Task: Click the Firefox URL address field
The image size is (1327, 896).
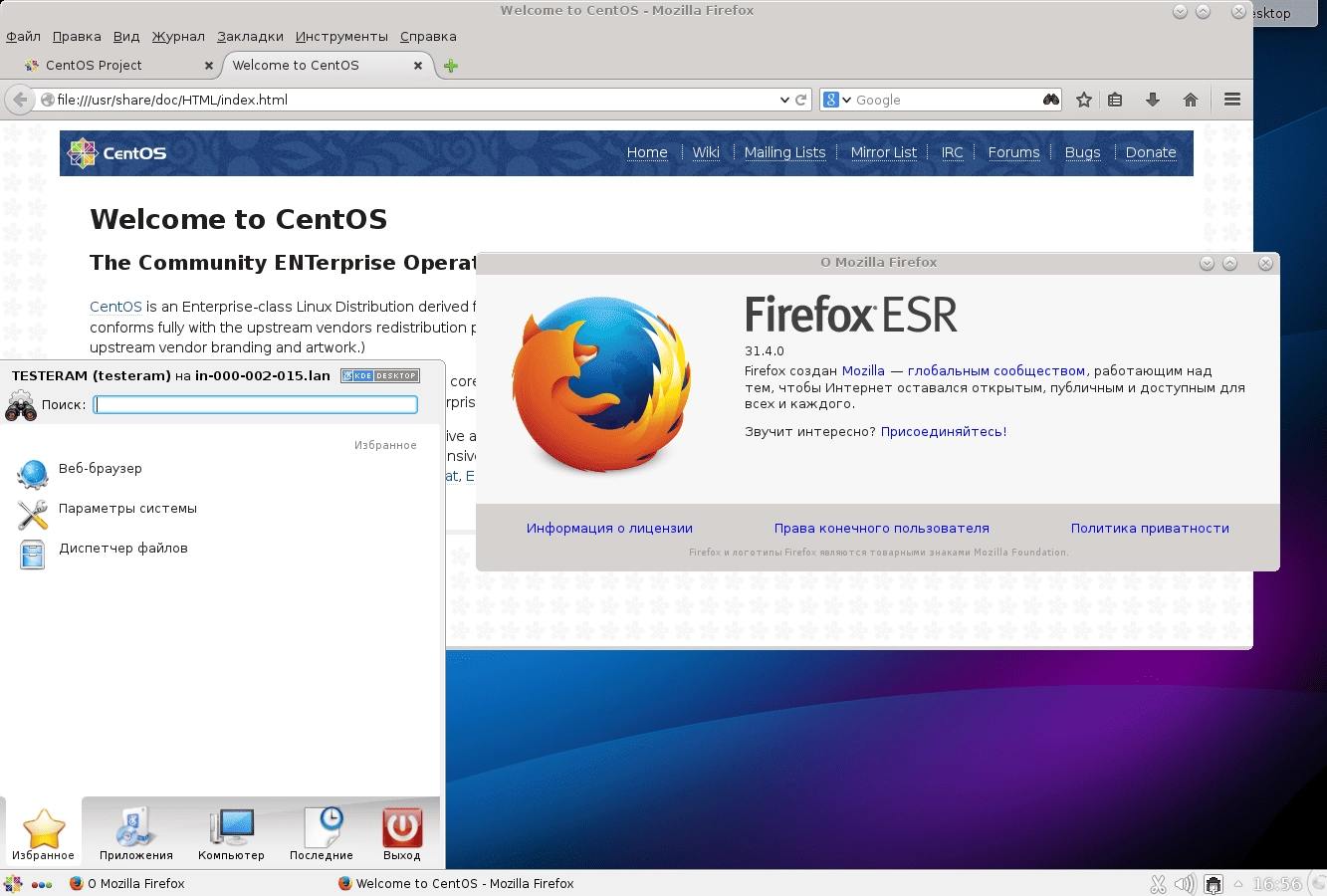Action: 413,100
